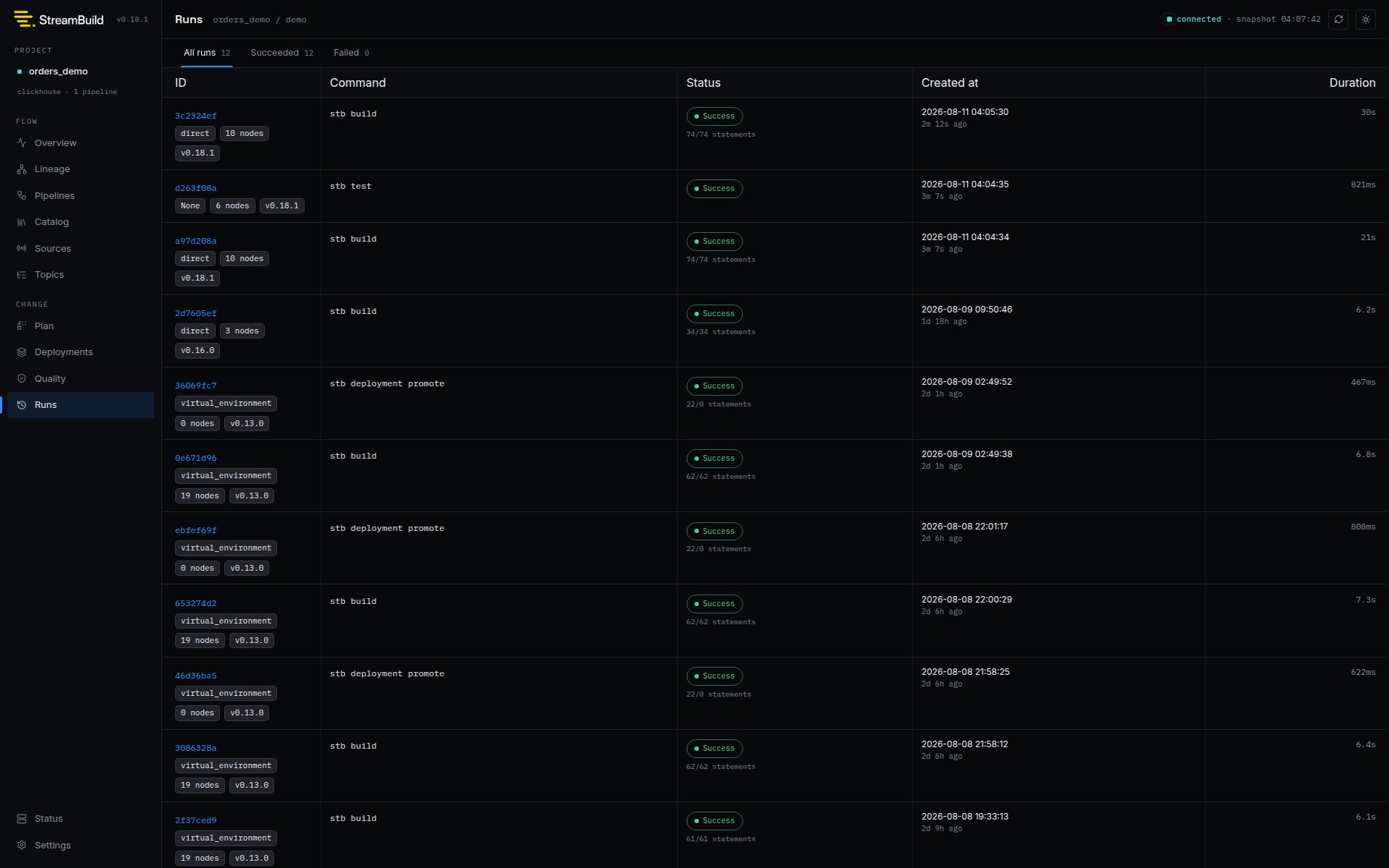Screen dimensions: 1389x868
Task: Click 'stb deployment promote' in run 36069fc7 row
Action: click(x=387, y=384)
